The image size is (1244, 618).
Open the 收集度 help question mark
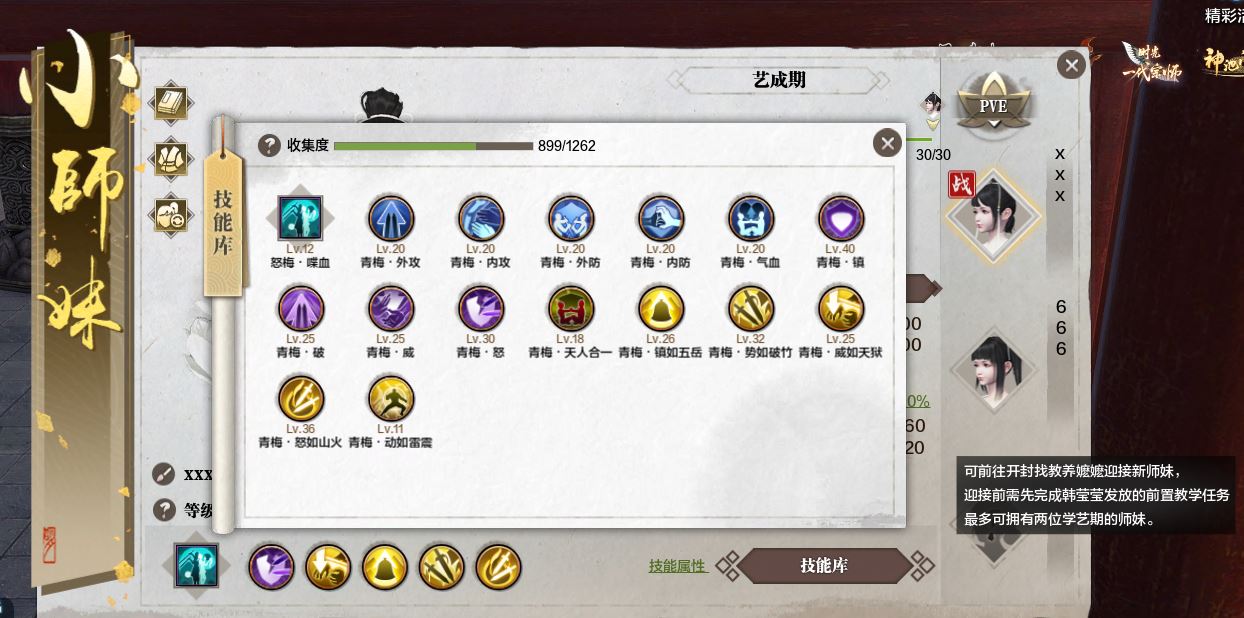pyautogui.click(x=269, y=146)
